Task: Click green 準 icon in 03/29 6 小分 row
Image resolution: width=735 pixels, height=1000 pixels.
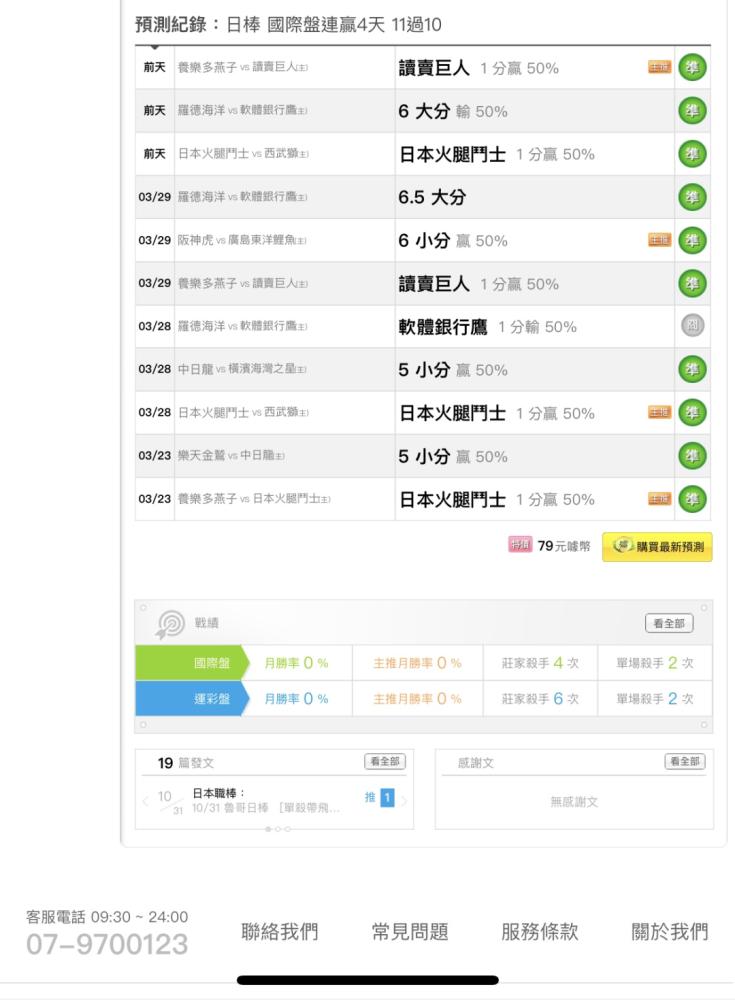Action: 692,240
